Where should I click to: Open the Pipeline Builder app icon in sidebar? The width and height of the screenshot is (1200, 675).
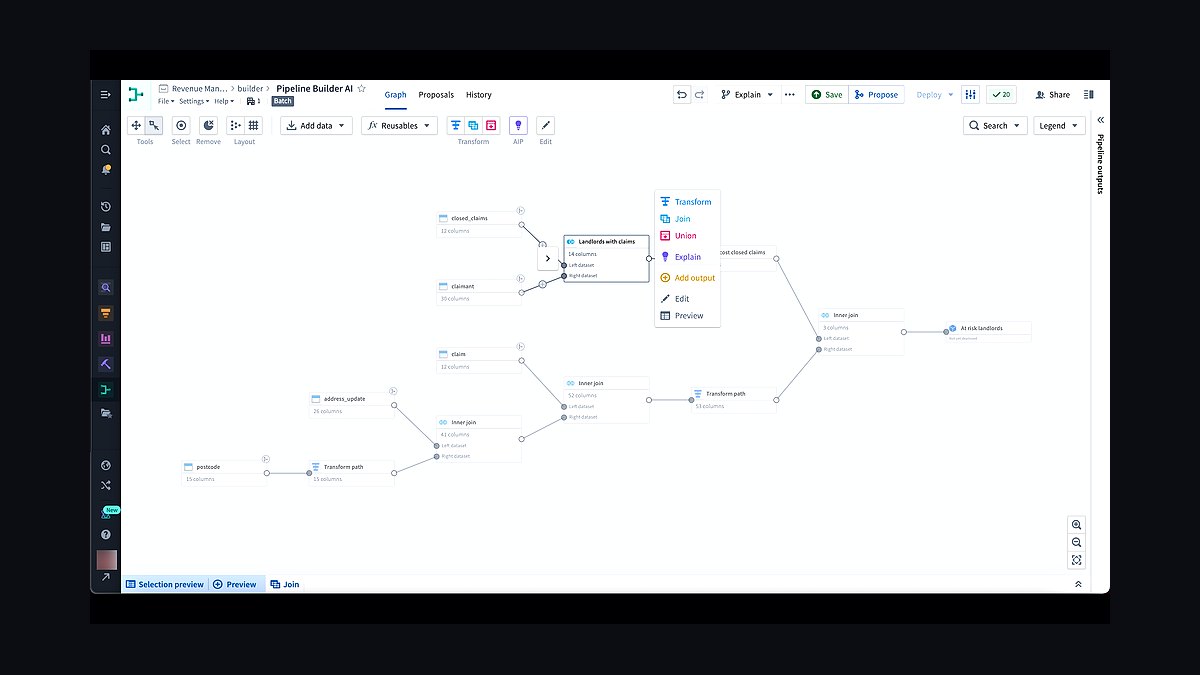pos(106,389)
